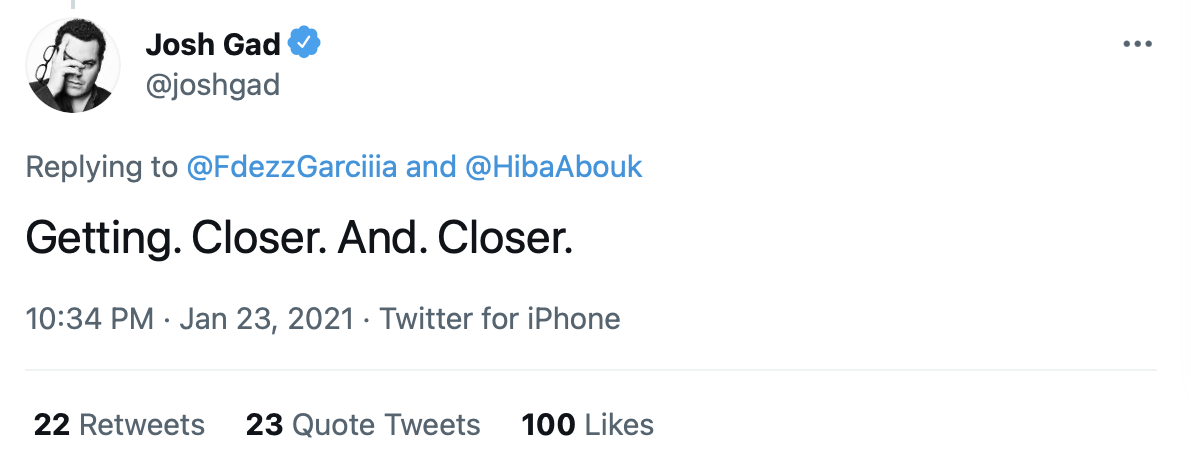Image resolution: width=1189 pixels, height=470 pixels.
Task: View the 22 Retweets list
Action: [119, 424]
